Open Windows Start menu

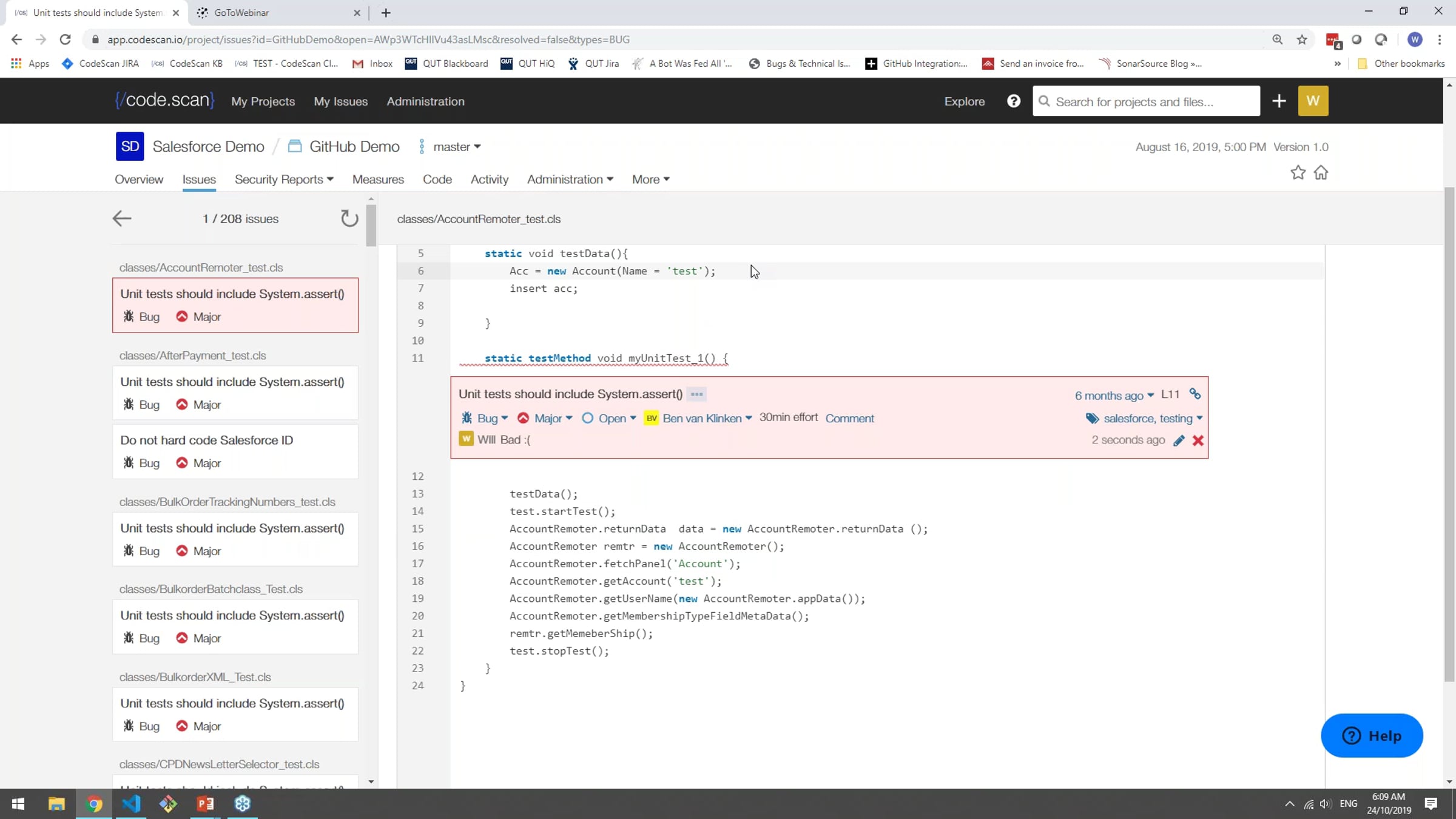pos(18,804)
